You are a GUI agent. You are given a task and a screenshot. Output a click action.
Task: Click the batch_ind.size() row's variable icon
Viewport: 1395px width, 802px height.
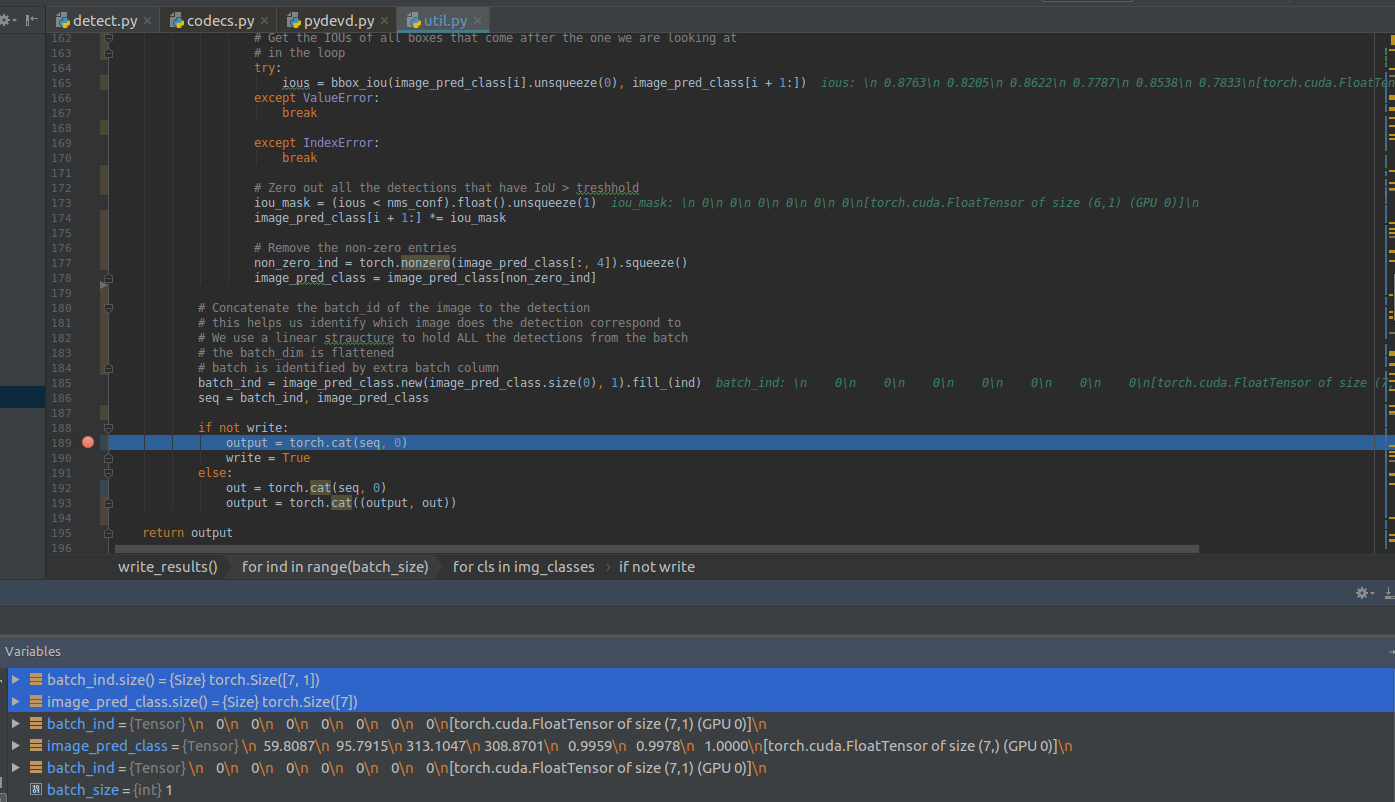coord(36,680)
